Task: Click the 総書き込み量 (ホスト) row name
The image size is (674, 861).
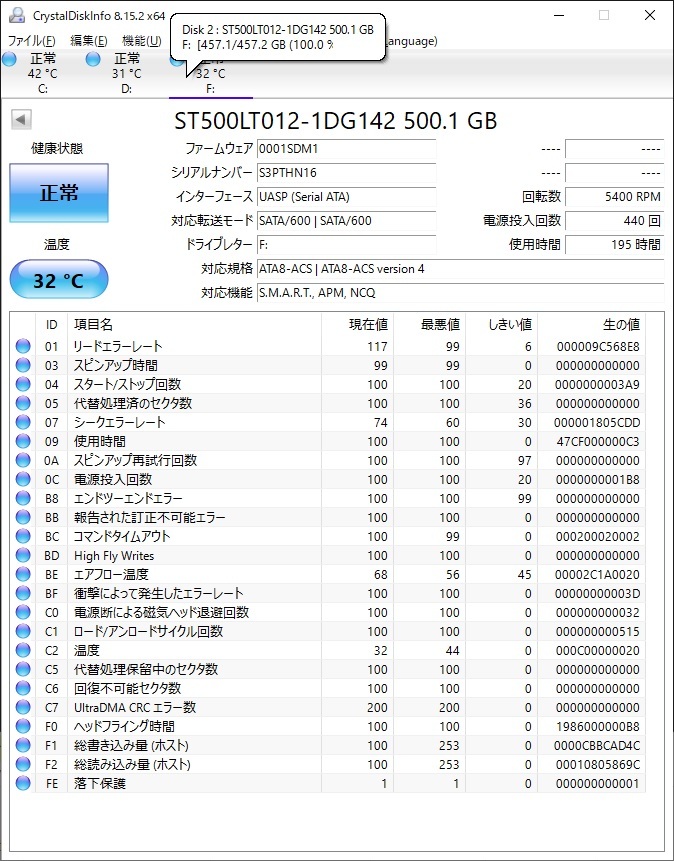Action: pos(131,746)
